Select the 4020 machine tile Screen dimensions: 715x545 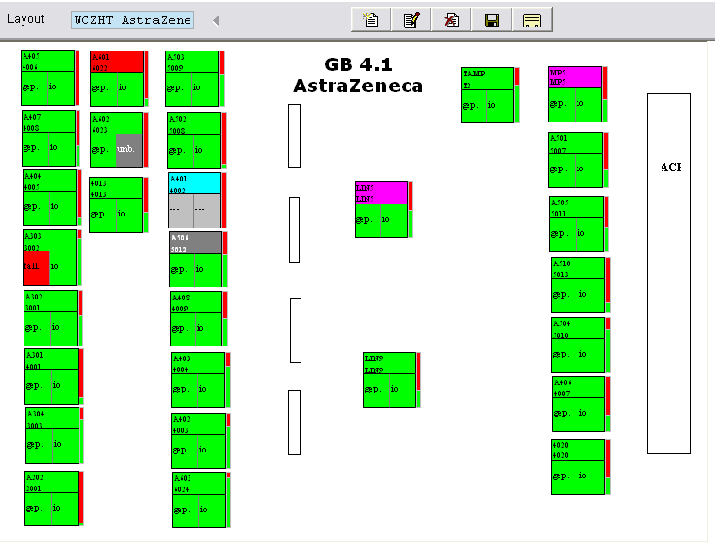pos(578,467)
